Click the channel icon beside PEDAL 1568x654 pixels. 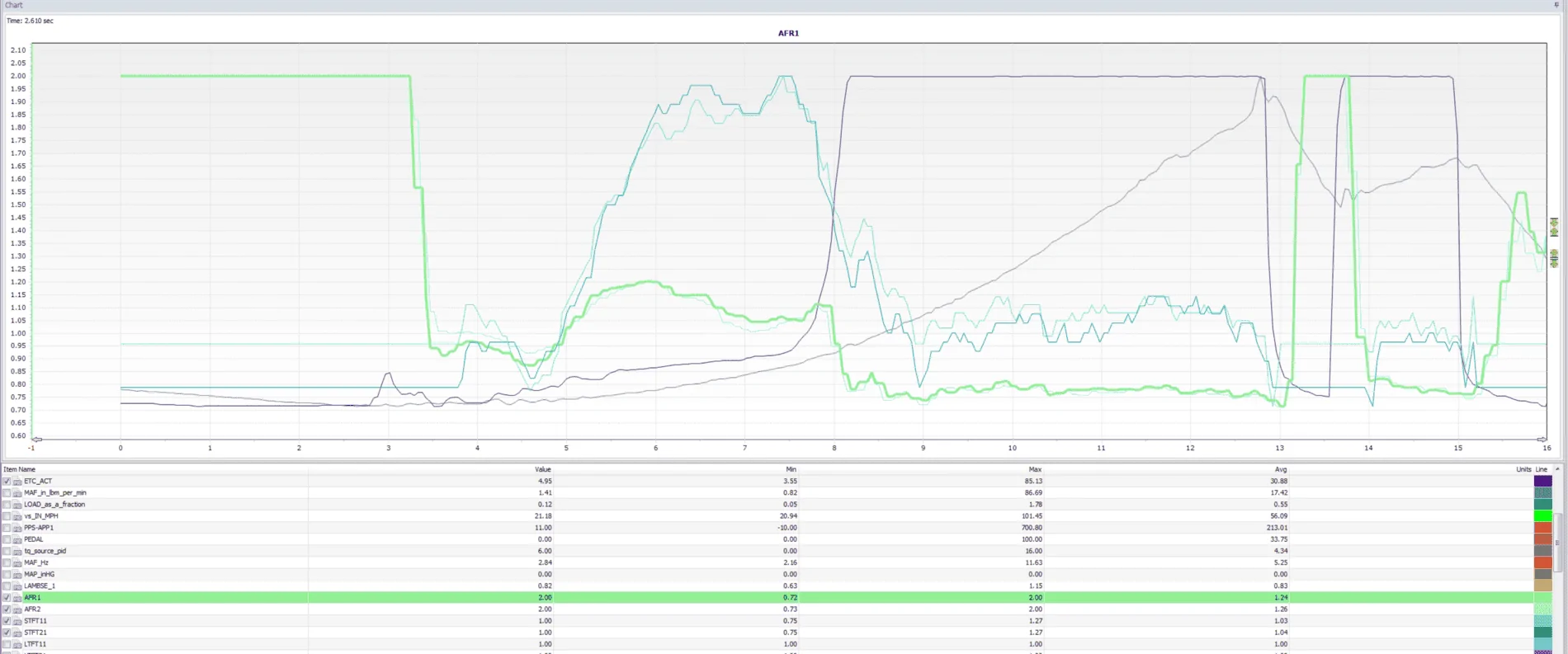coord(17,539)
